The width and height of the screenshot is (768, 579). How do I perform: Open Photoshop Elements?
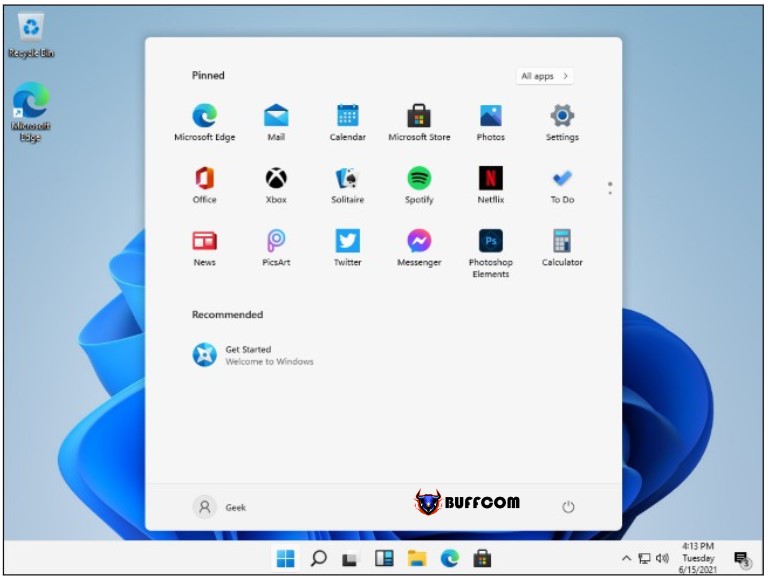[491, 254]
